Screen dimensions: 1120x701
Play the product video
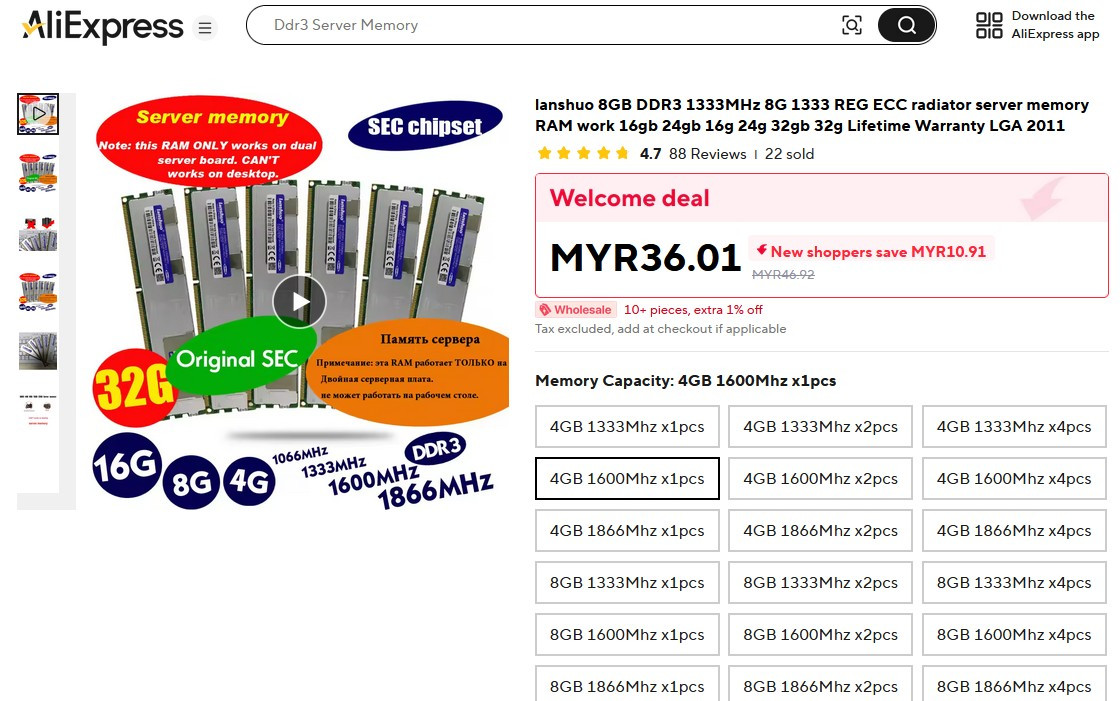point(299,302)
